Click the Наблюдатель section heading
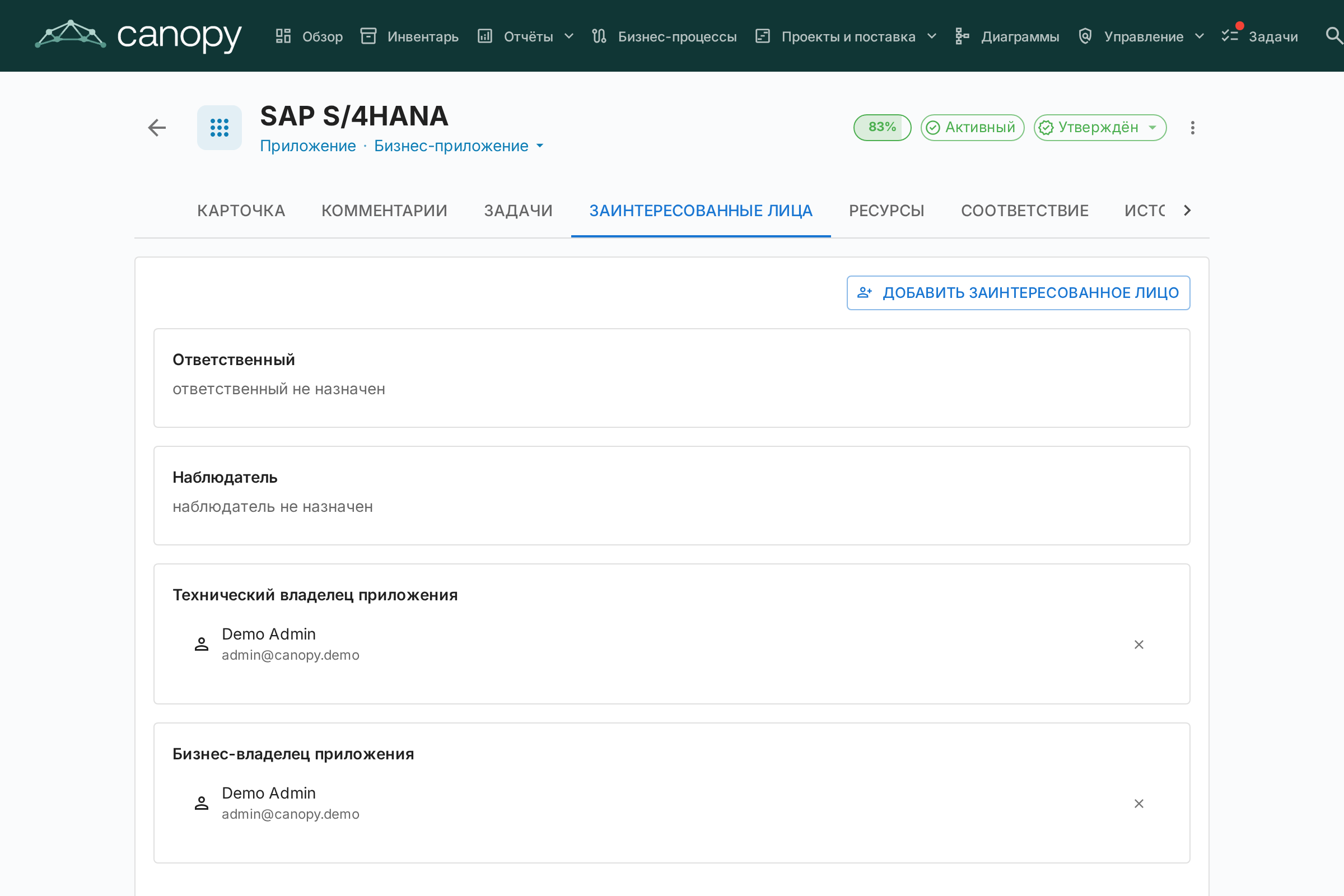The image size is (1344, 896). [x=225, y=477]
